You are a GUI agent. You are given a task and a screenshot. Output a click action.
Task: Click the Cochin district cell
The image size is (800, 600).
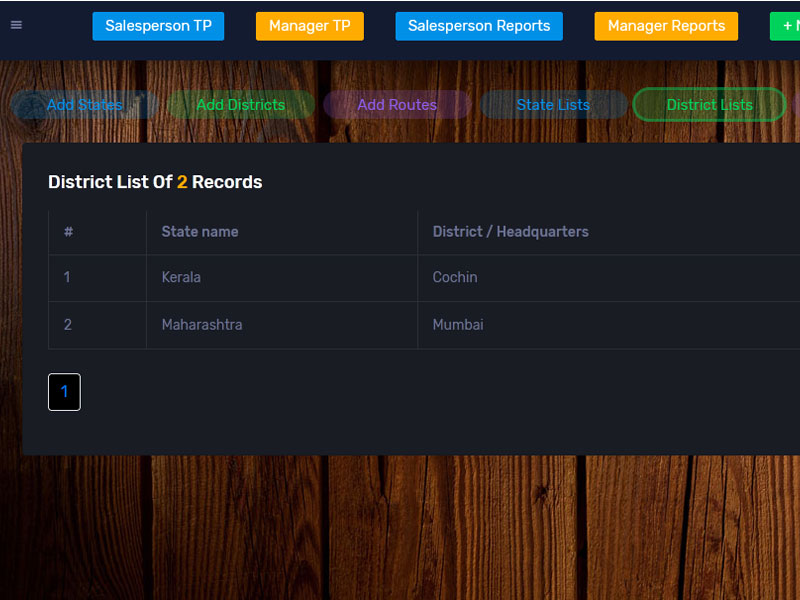455,278
